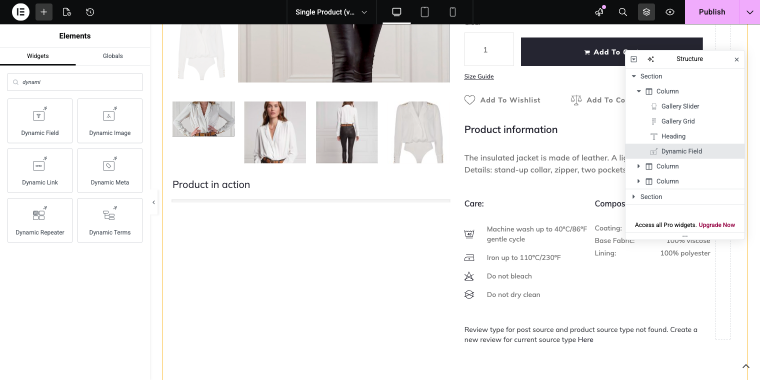Click the Add To Compare scales icon
Image resolution: width=760 pixels, height=380 pixels.
576,100
